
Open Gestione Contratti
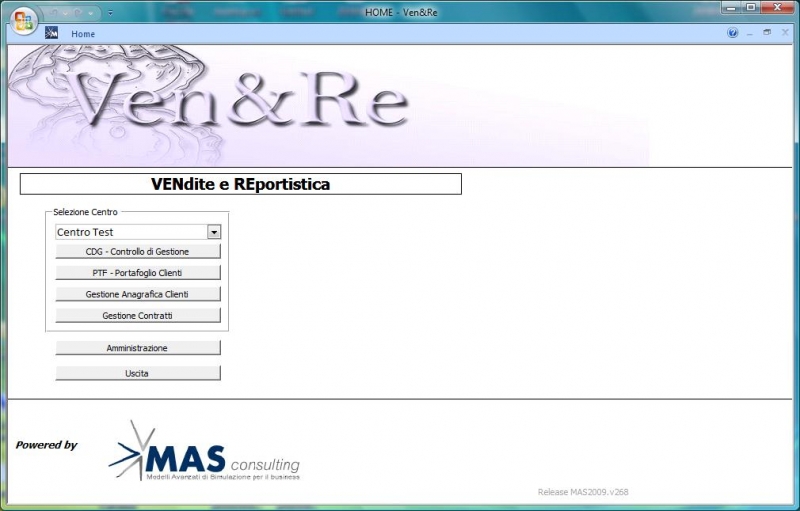138,316
